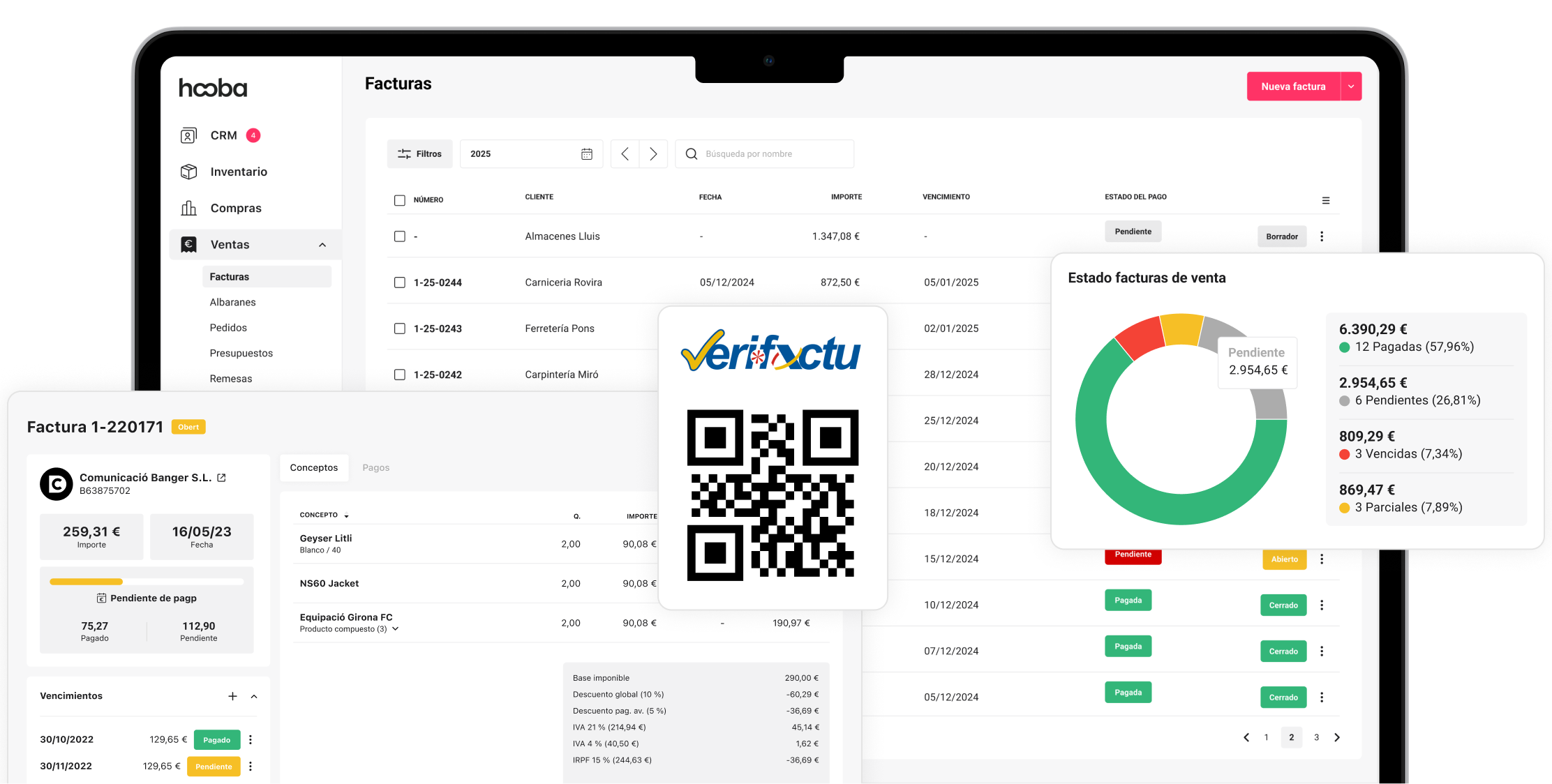Open row options for the 07/12/2024 invoice
The height and width of the screenshot is (784, 1552).
click(1322, 651)
